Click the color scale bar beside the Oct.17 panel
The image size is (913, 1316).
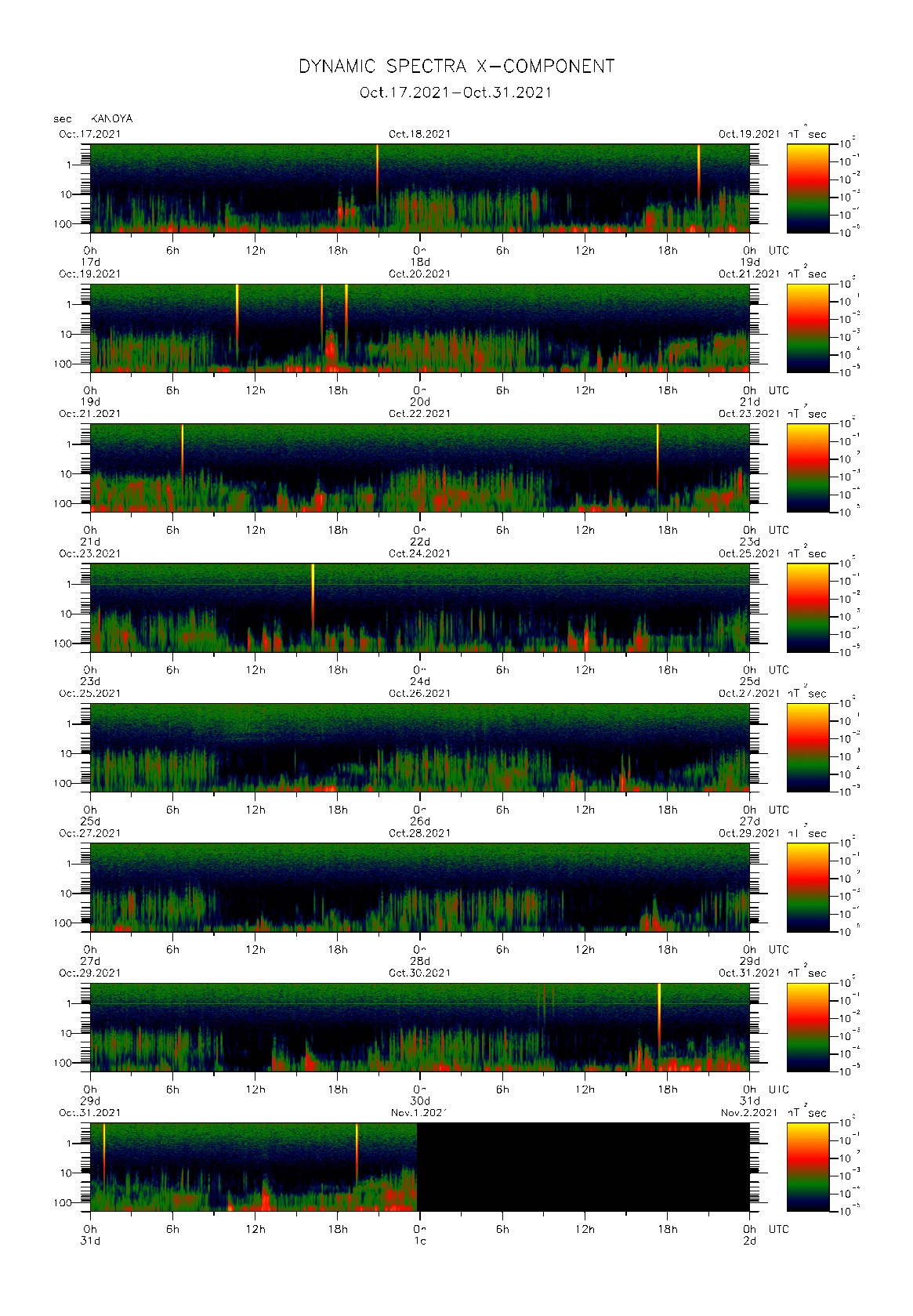[808, 188]
